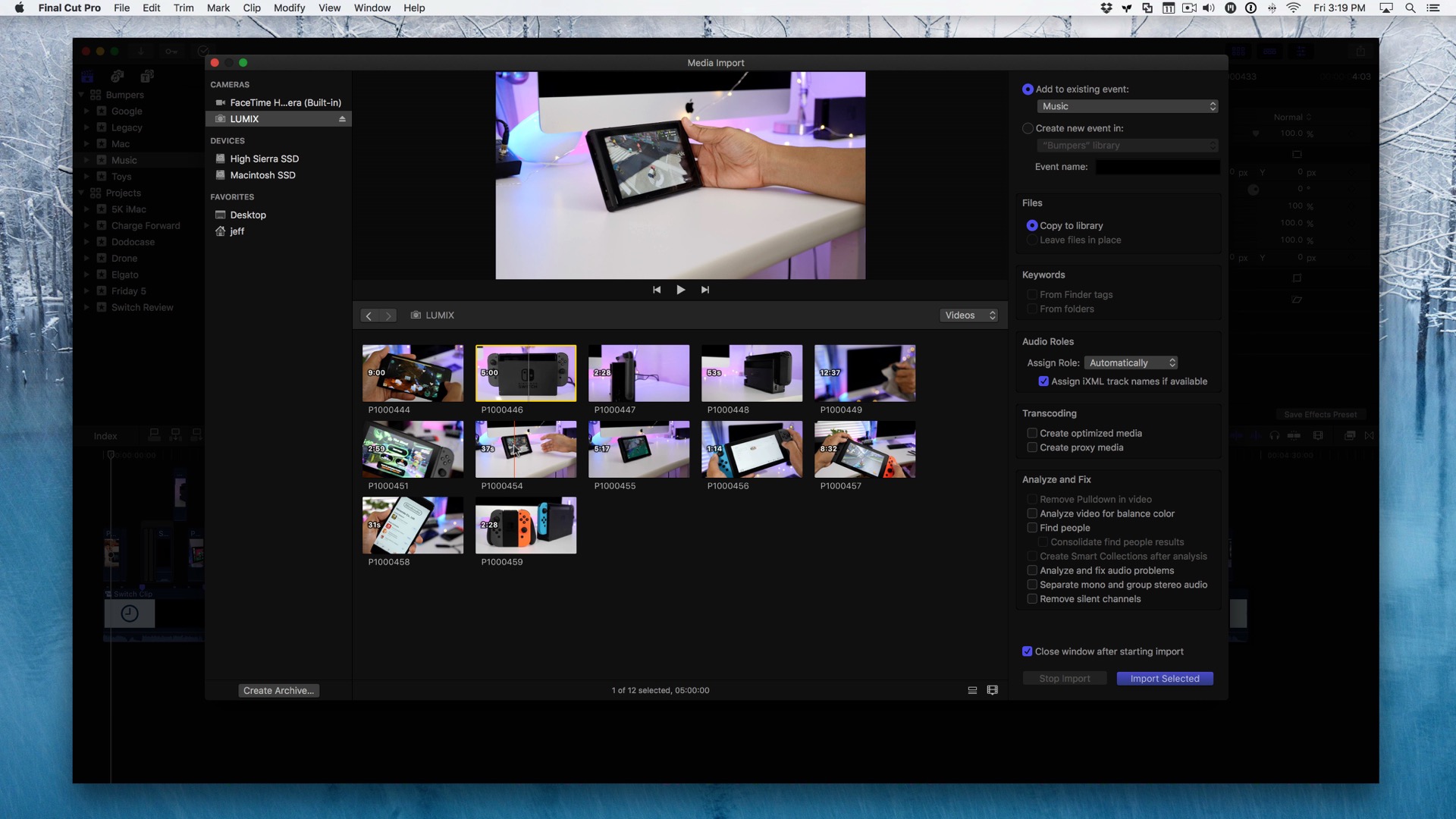Enable Analyze and fix audio problems
This screenshot has width=1456, height=819.
click(1032, 570)
